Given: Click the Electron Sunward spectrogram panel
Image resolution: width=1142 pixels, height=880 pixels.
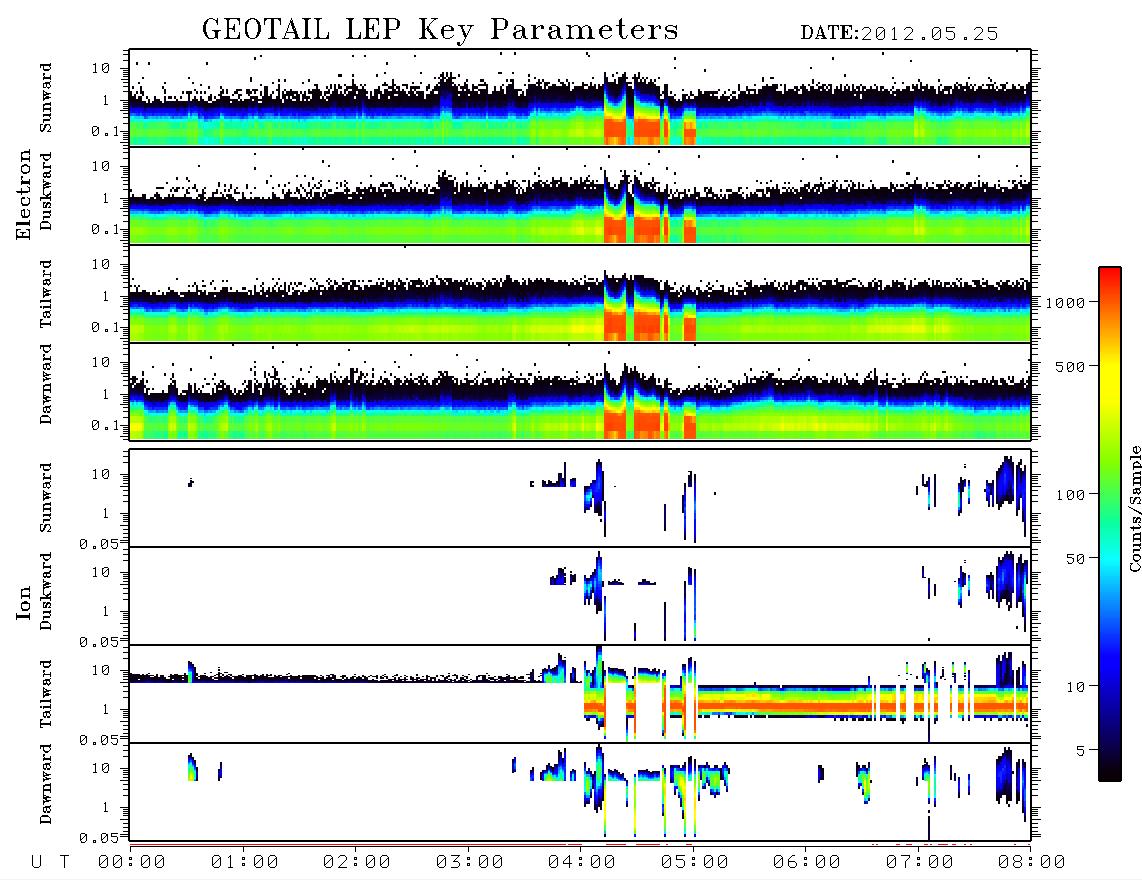Looking at the screenshot, I should (580, 98).
